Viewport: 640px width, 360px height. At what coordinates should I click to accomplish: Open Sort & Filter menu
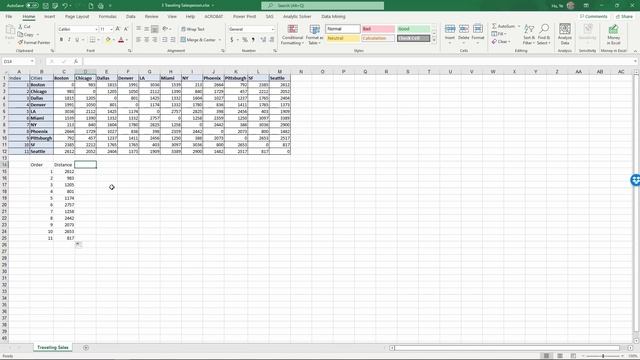click(x=529, y=34)
